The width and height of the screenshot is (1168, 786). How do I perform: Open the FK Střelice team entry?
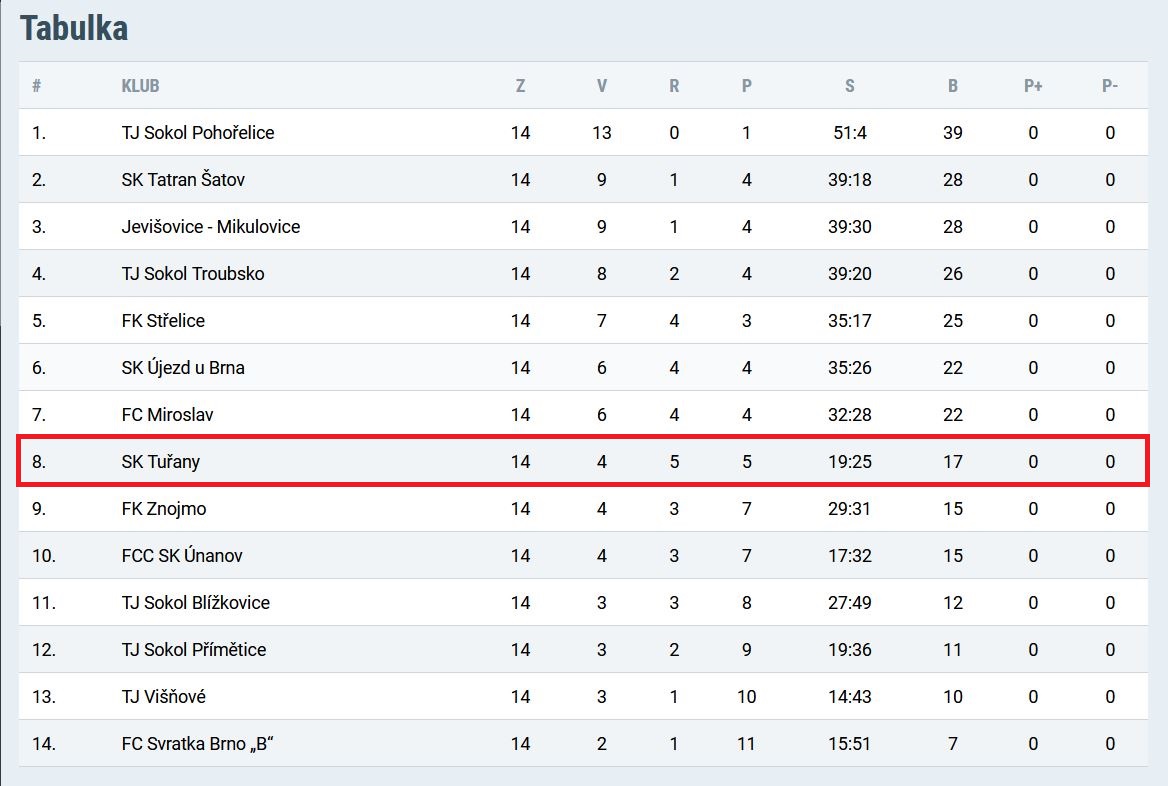click(x=163, y=320)
